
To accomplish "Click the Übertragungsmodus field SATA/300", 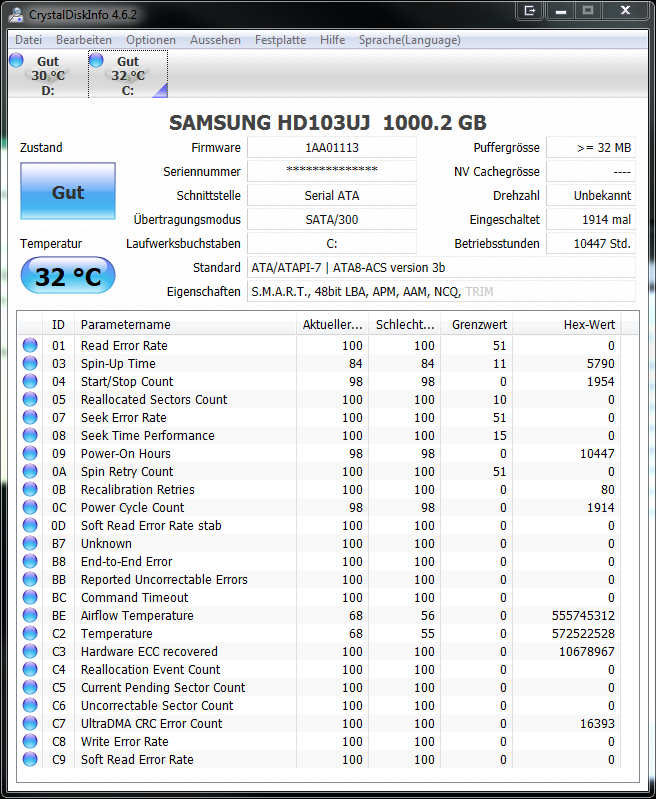I will pos(332,220).
